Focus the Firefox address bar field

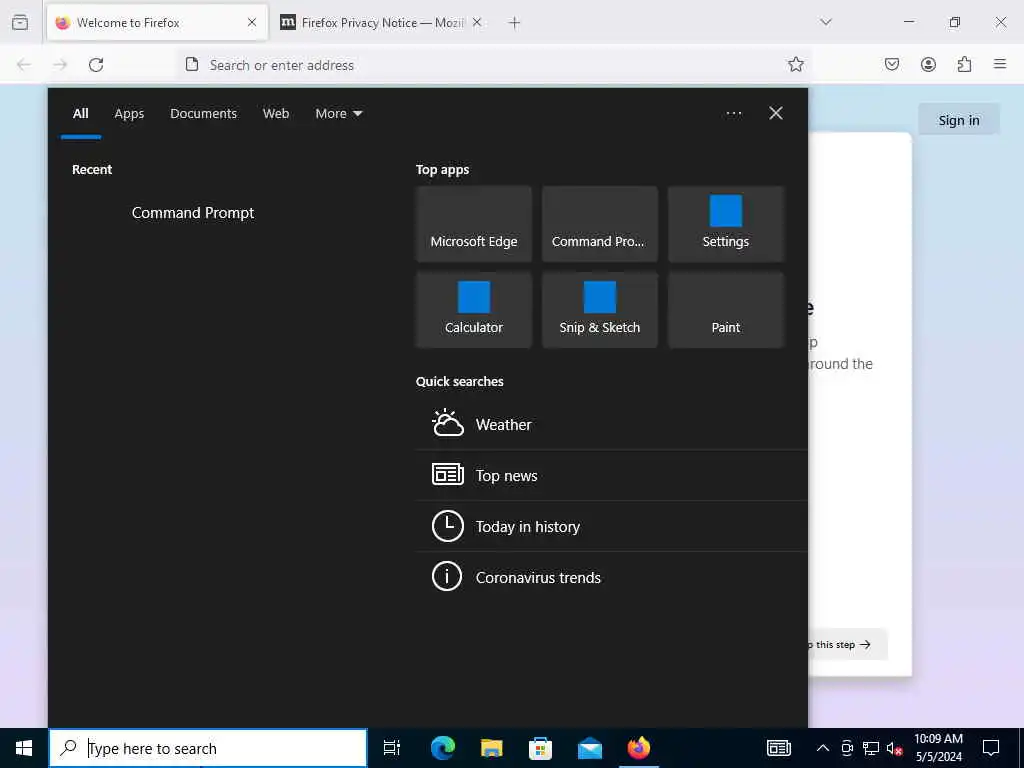(x=493, y=65)
